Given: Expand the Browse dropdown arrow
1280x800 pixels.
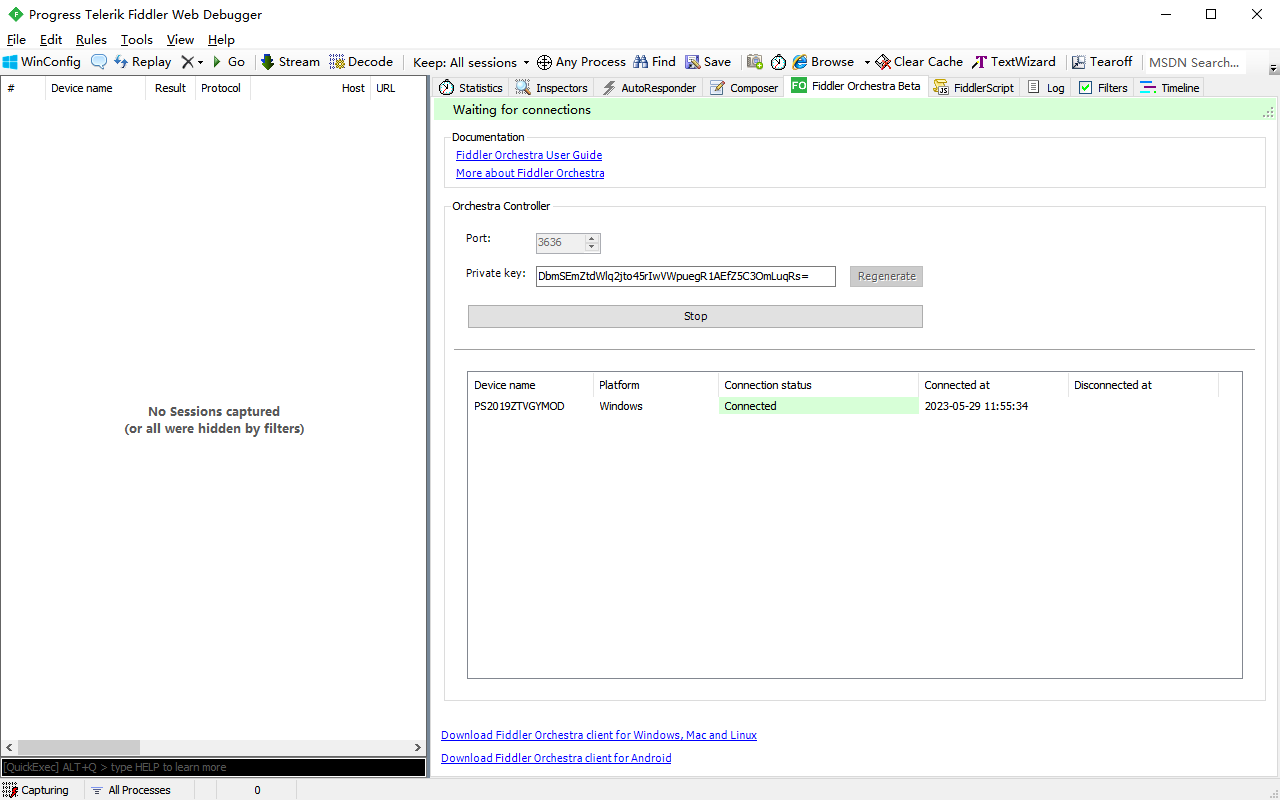Looking at the screenshot, I should [867, 62].
